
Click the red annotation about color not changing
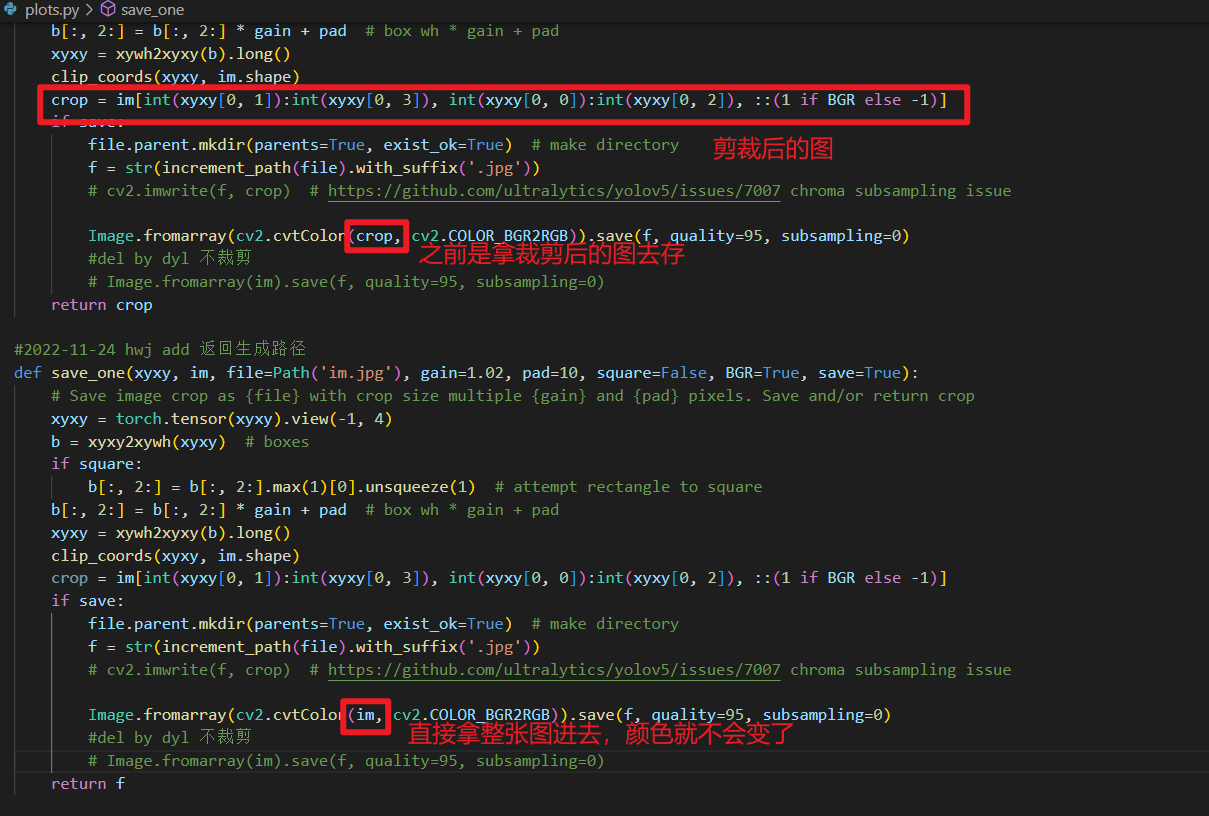(600, 734)
